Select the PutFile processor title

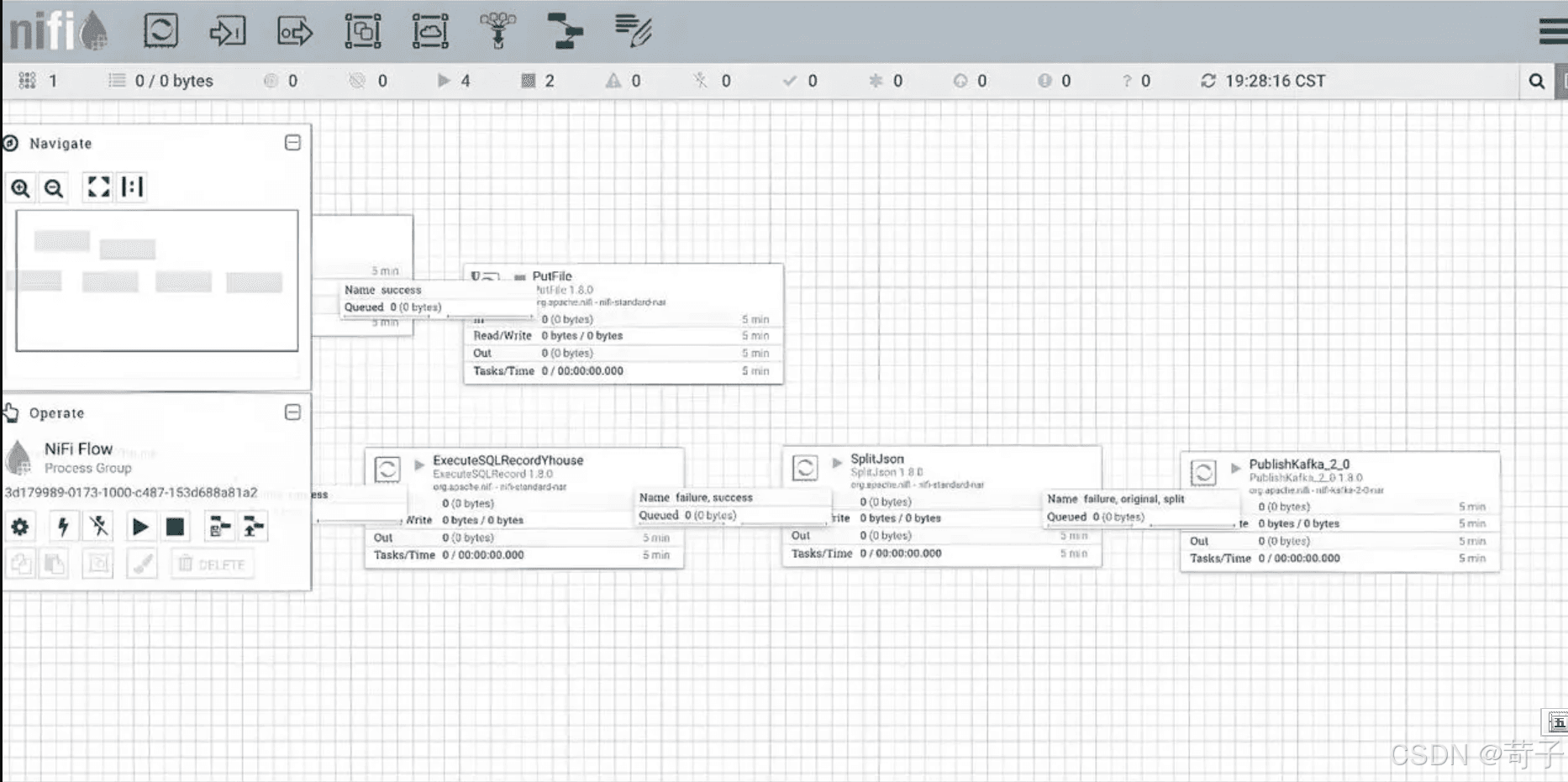point(552,276)
